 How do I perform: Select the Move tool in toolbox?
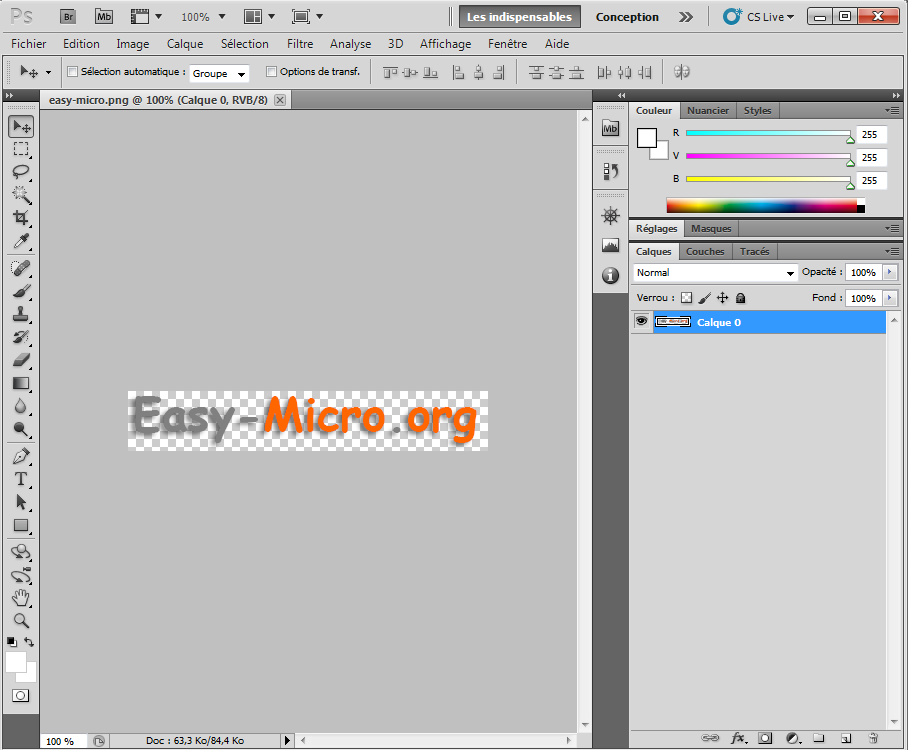coord(21,126)
